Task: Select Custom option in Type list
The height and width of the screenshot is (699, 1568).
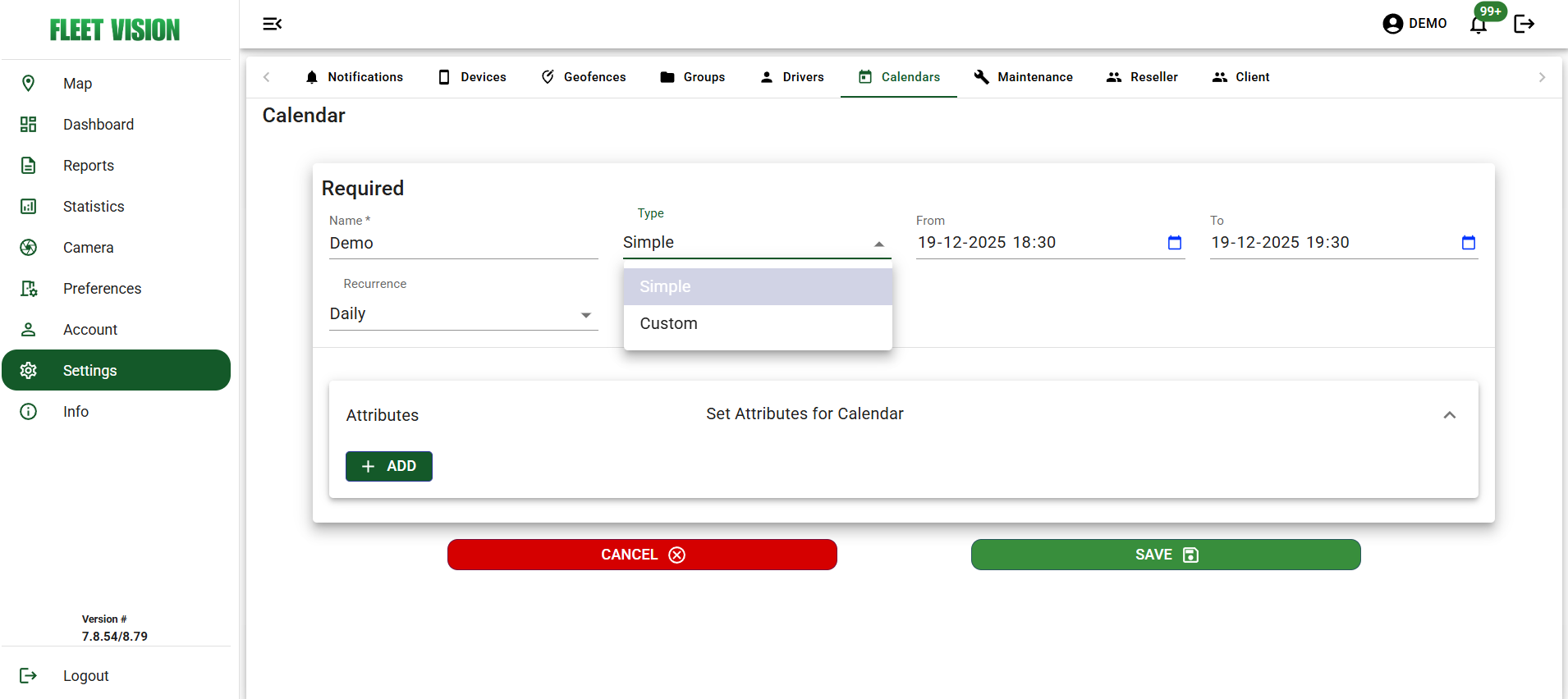Action: point(758,323)
